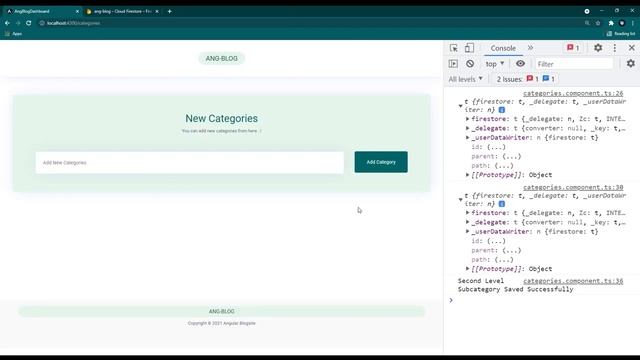Expand firestore in second logged object
This screenshot has height=360, width=640.
click(x=467, y=213)
